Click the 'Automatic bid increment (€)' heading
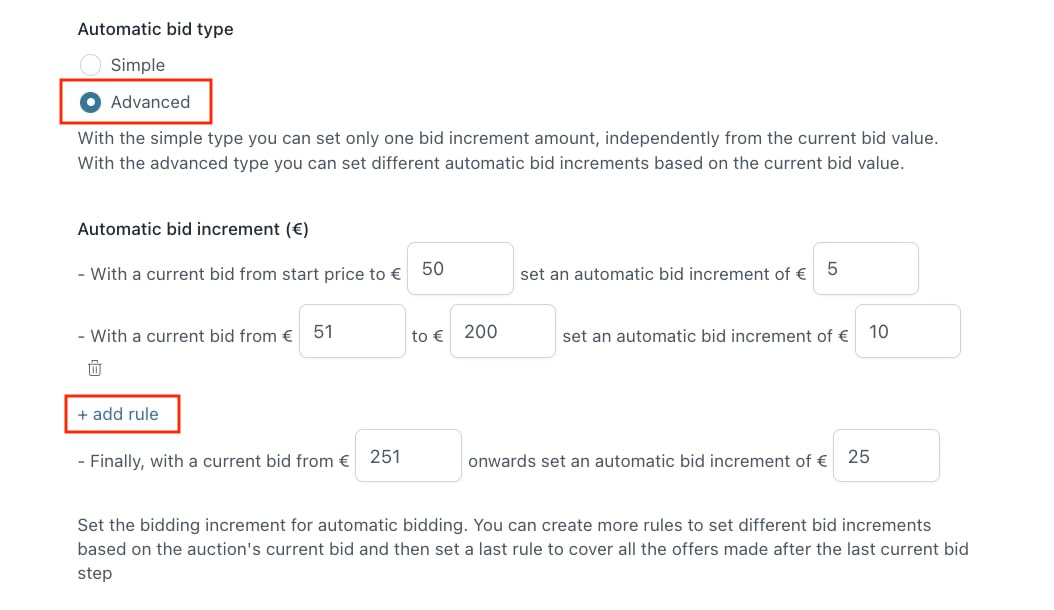 pyautogui.click(x=193, y=229)
